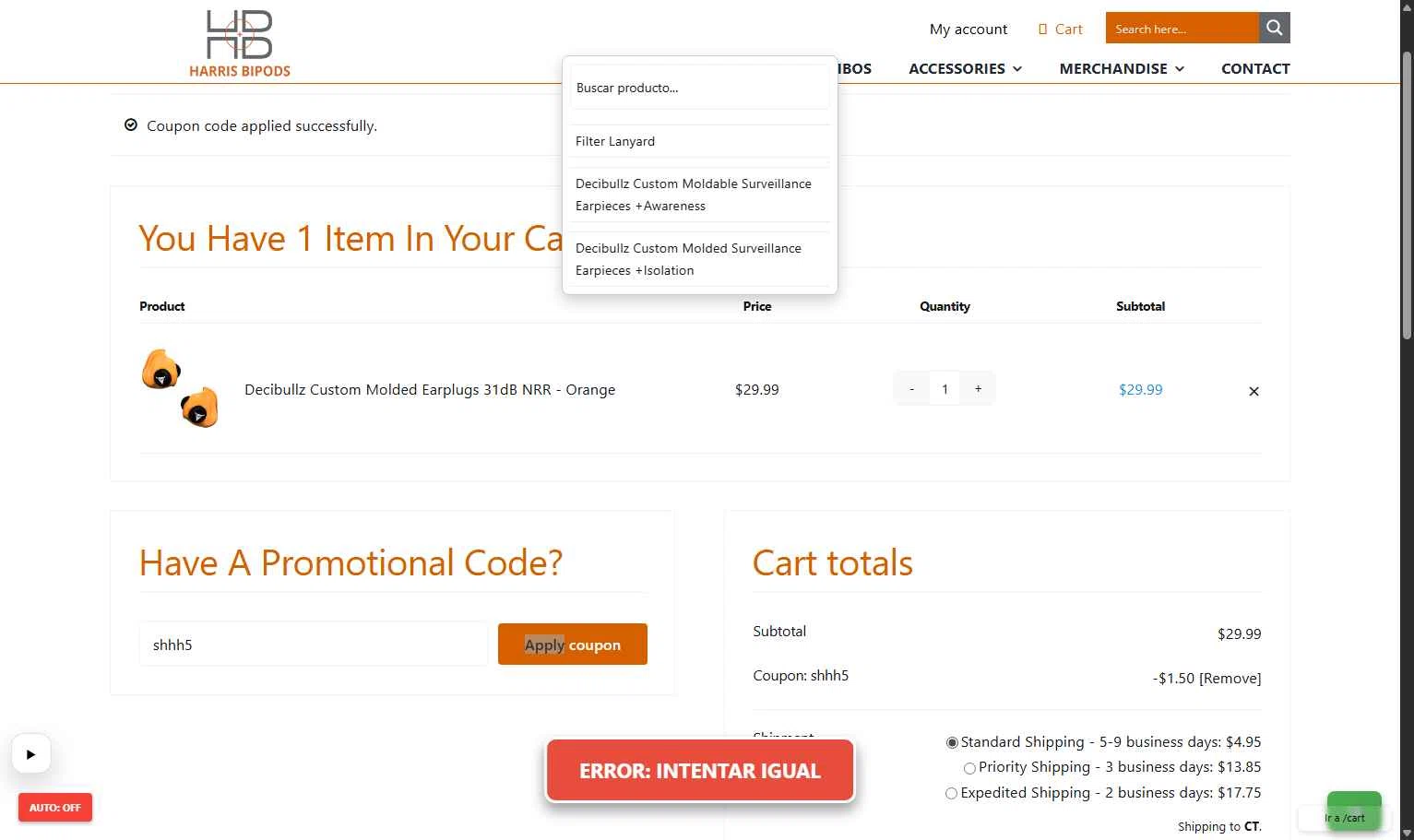Click Remove link for coupon shhh5
The image size is (1414, 840).
(x=1230, y=679)
